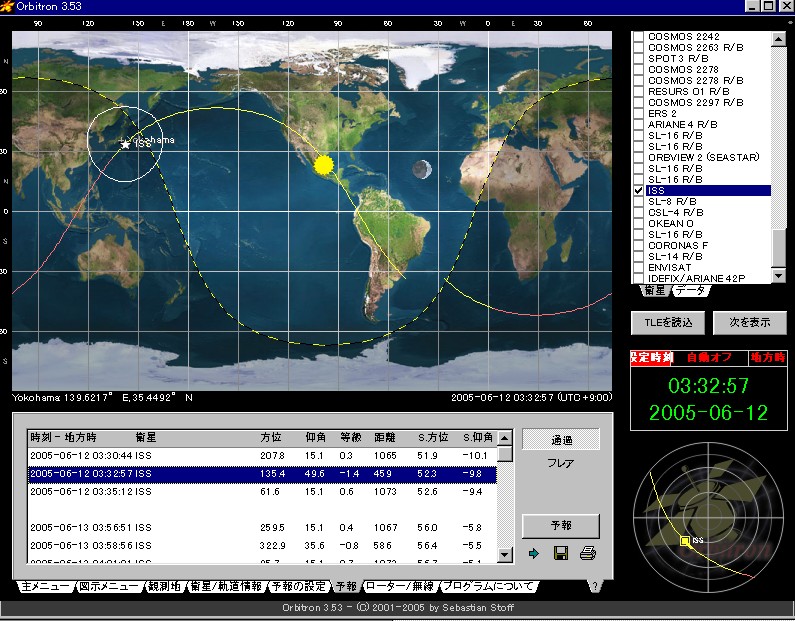Check the ERS 2 satellite checkbox

(x=639, y=114)
